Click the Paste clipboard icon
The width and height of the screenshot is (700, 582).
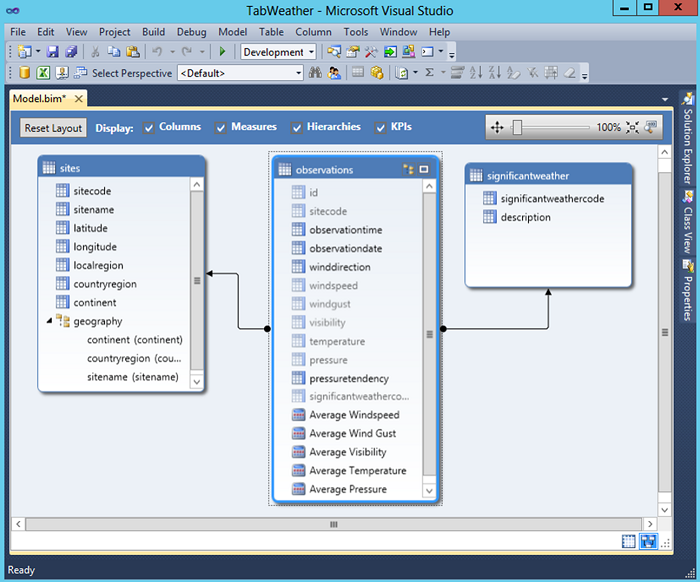tap(133, 52)
